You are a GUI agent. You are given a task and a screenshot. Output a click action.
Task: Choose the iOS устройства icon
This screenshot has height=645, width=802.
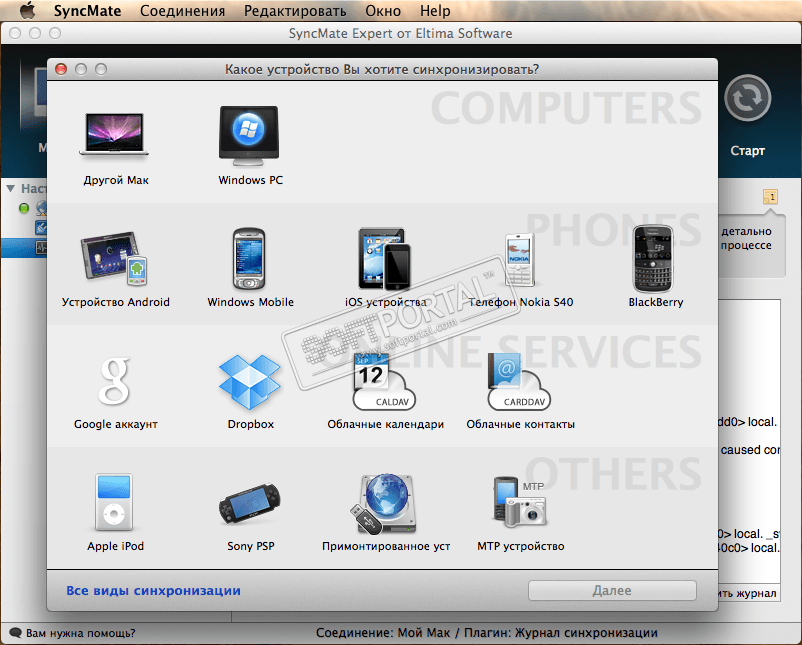[385, 259]
